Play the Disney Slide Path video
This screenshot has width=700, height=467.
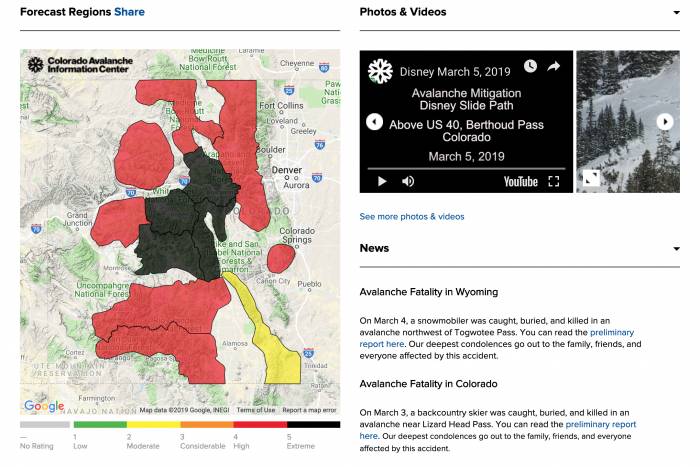click(382, 181)
